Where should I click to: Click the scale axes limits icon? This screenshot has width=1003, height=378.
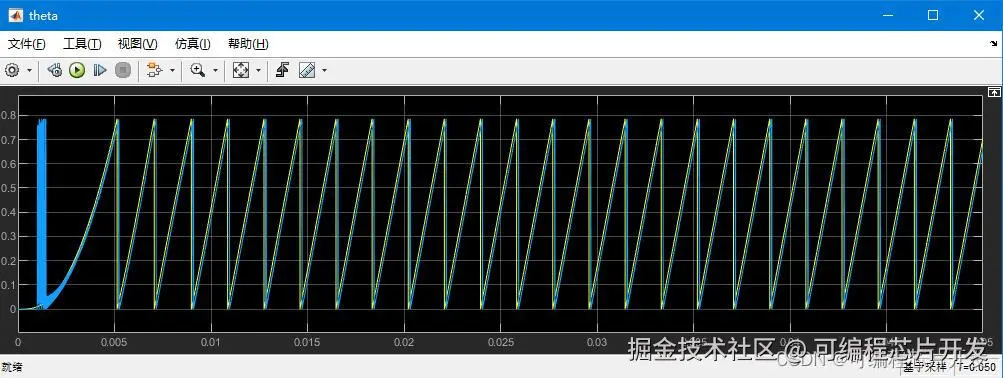click(241, 70)
